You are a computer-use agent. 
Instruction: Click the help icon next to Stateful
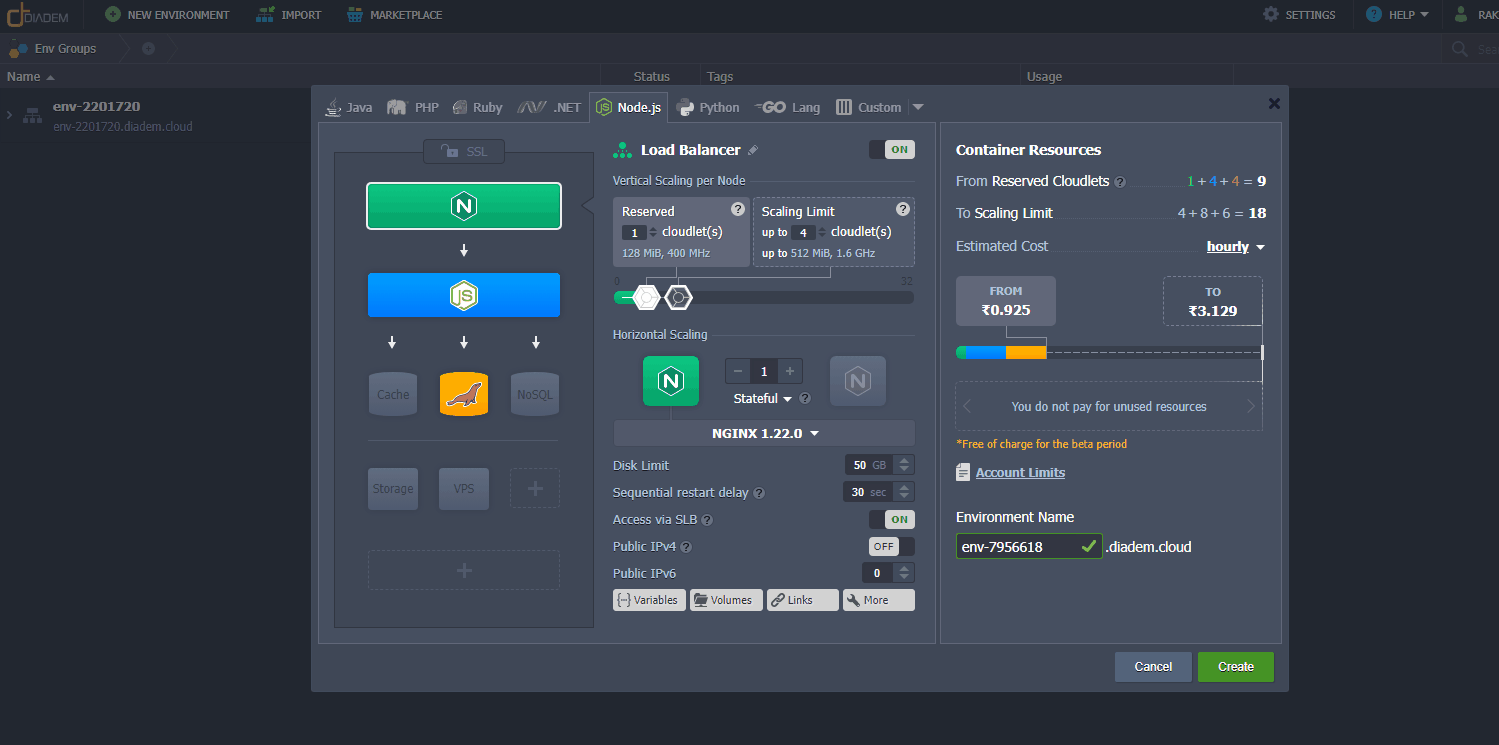pyautogui.click(x=805, y=398)
